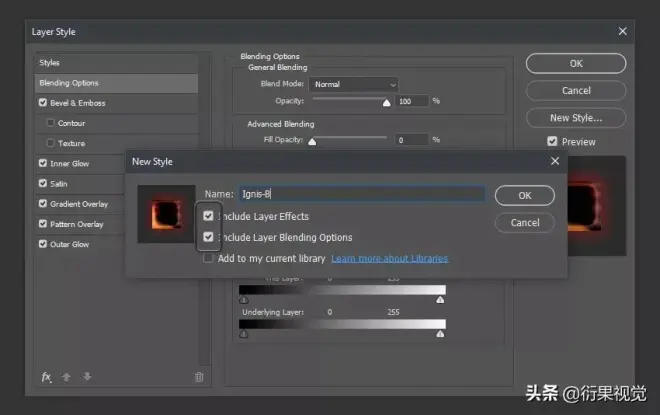Click the Fill Opacity value field
The image size is (660, 415).
[411, 140]
